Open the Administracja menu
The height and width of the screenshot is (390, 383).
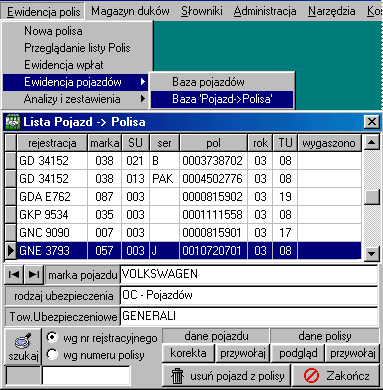pyautogui.click(x=265, y=11)
